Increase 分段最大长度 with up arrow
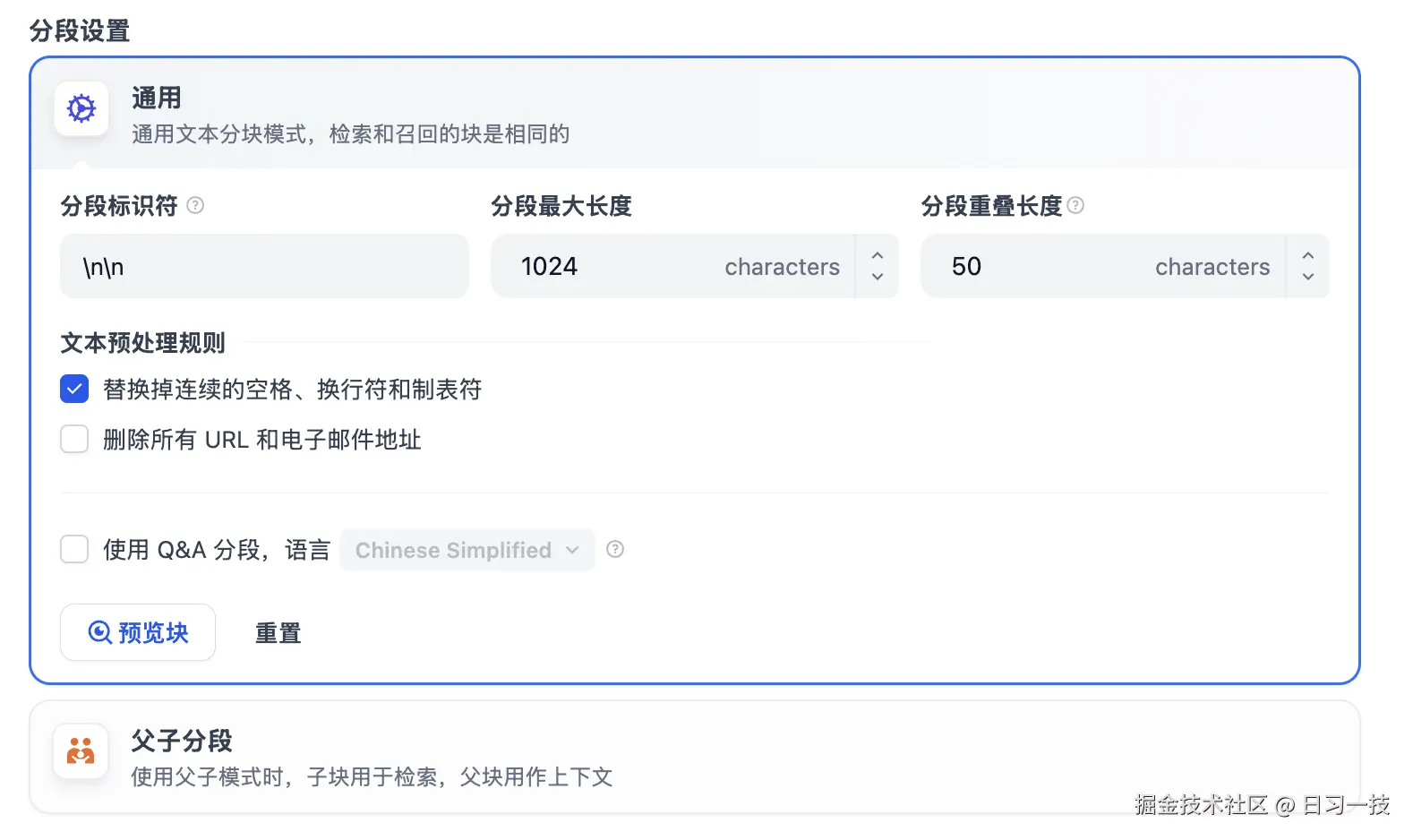The image size is (1413, 840). 878,256
